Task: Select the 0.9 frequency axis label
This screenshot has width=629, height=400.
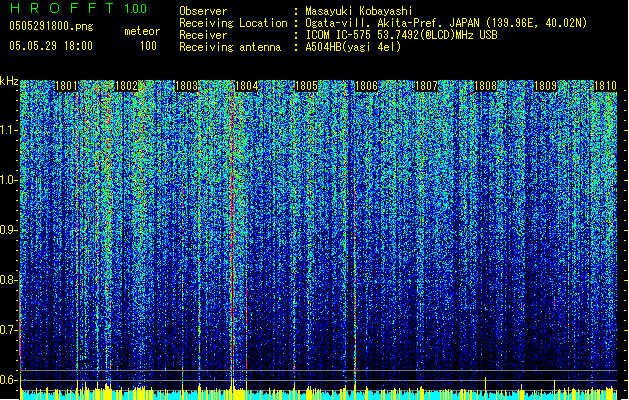Action: click(9, 230)
